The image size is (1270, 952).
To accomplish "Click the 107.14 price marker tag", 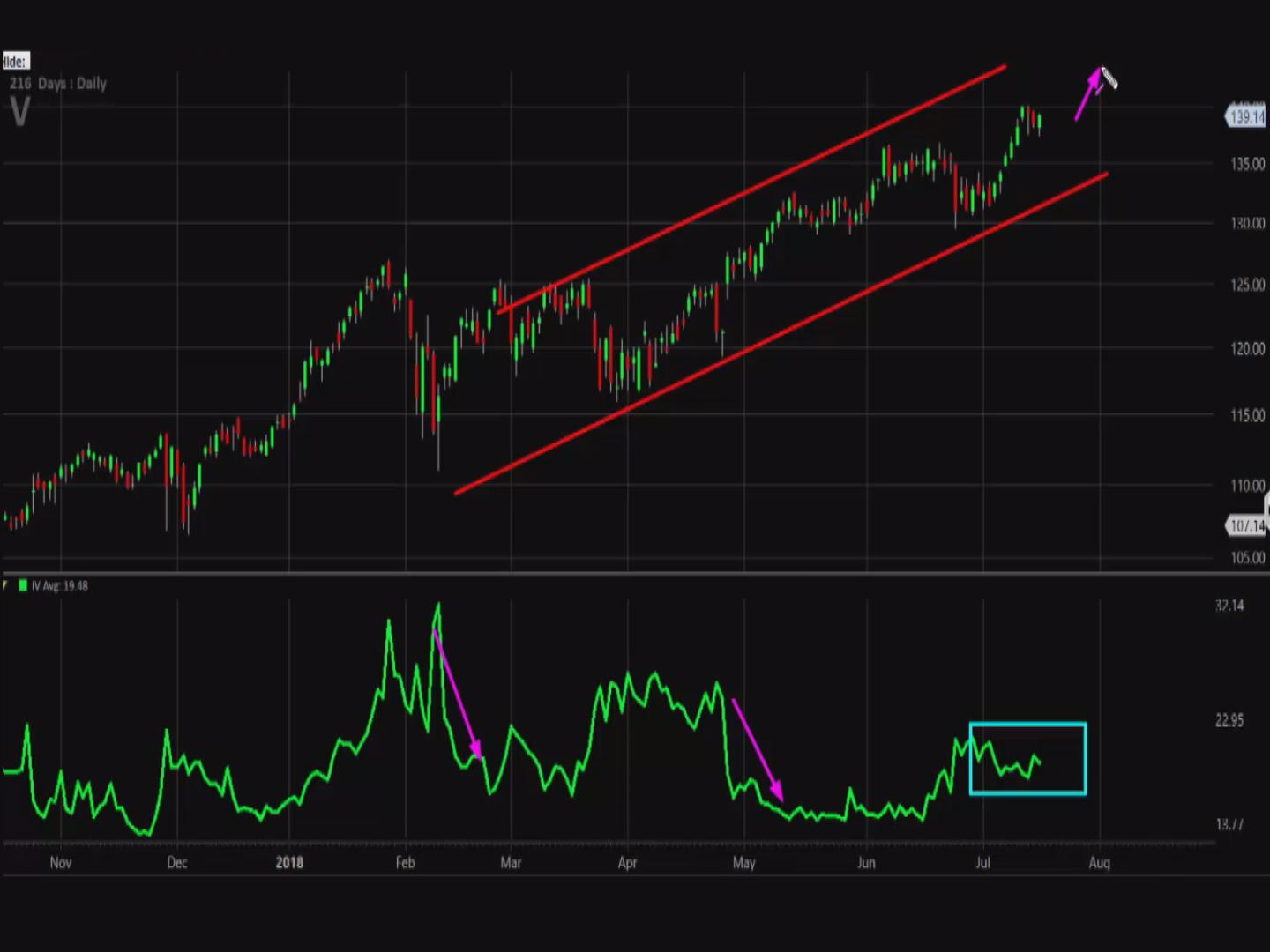I will [x=1247, y=525].
